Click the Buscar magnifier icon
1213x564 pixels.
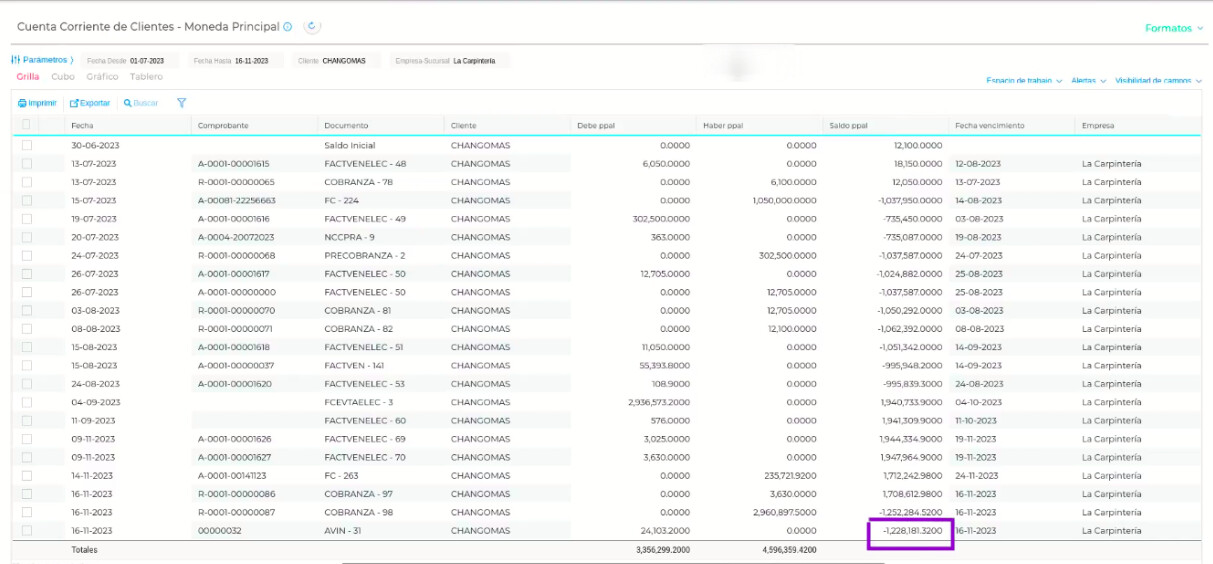tap(127, 103)
